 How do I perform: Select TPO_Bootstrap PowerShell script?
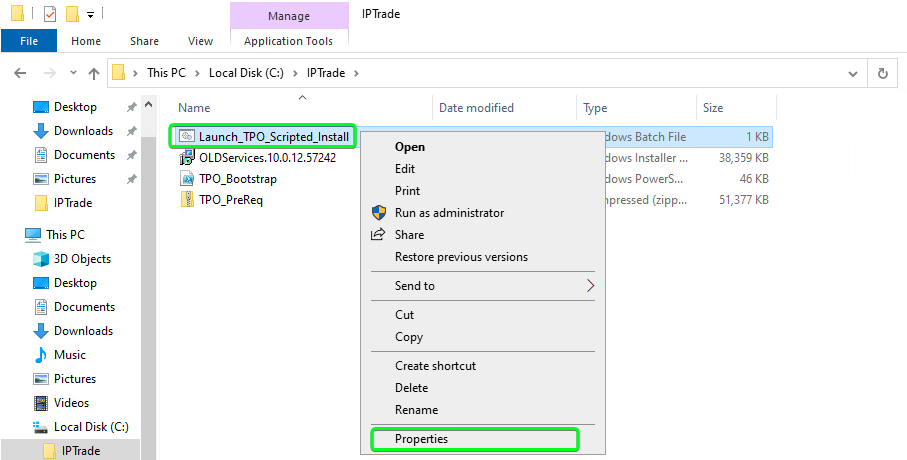pos(238,179)
